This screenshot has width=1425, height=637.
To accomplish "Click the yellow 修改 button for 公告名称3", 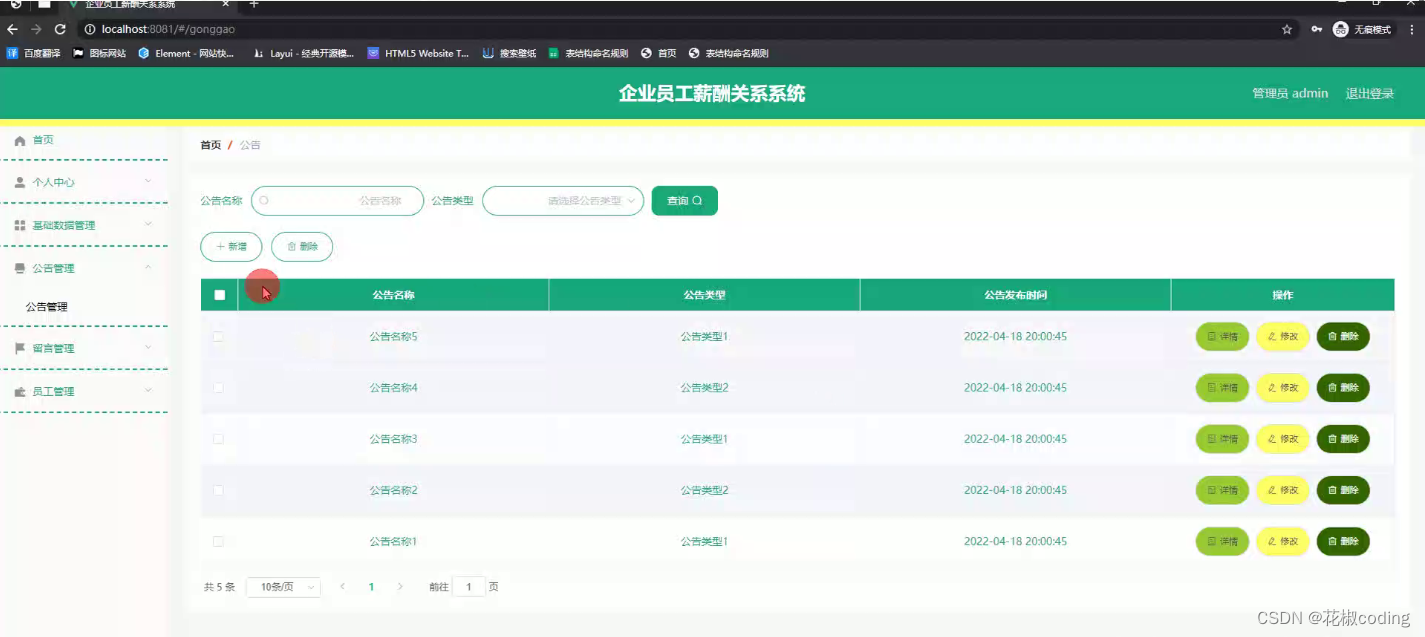I will (x=1283, y=438).
